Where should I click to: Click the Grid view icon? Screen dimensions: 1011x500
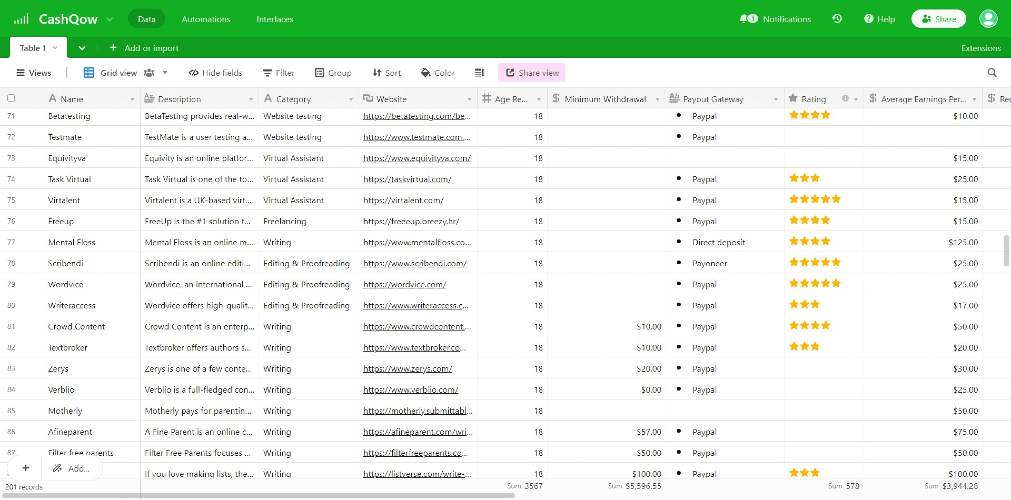[89, 73]
